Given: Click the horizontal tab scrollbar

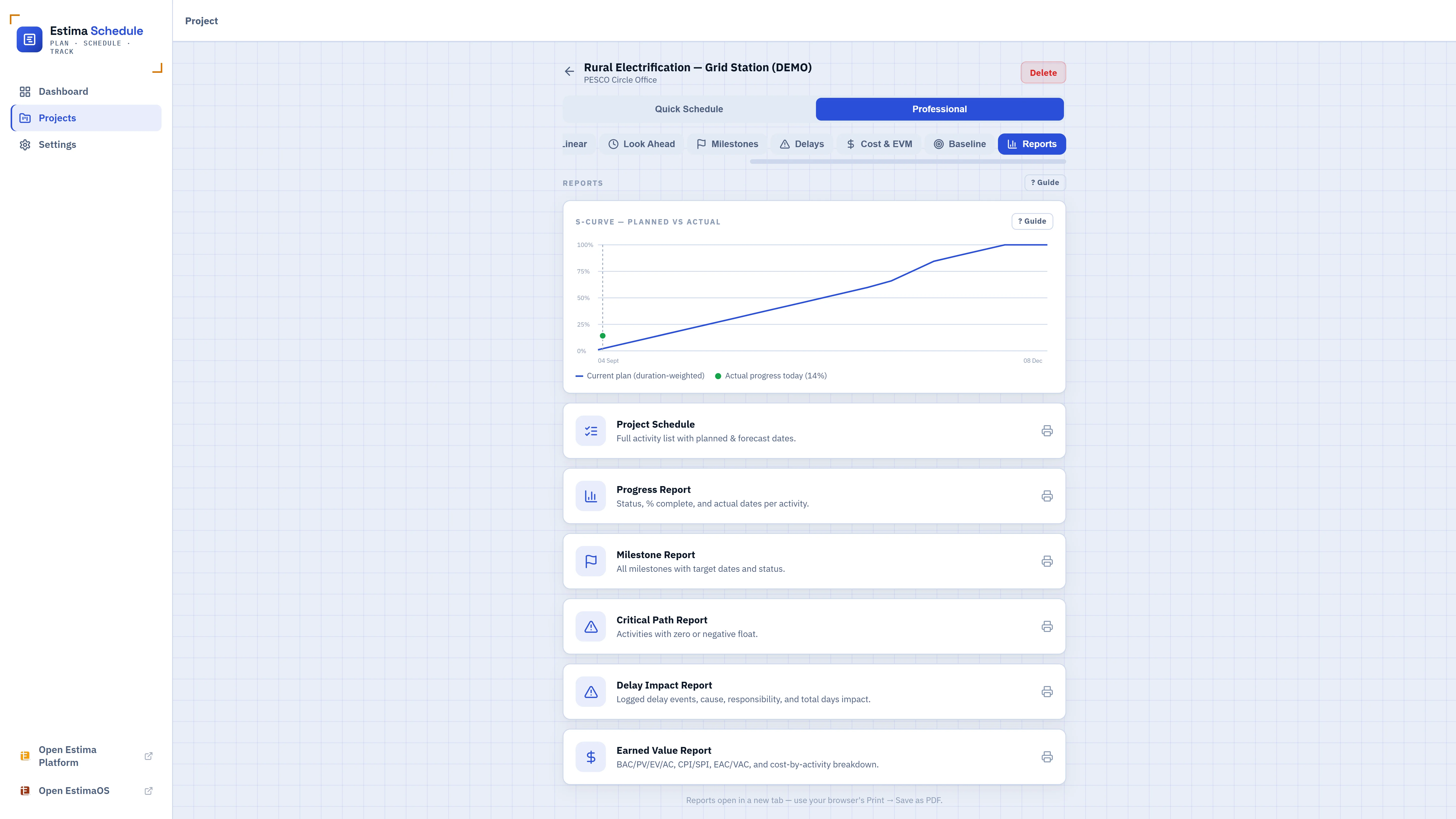Looking at the screenshot, I should point(908,162).
